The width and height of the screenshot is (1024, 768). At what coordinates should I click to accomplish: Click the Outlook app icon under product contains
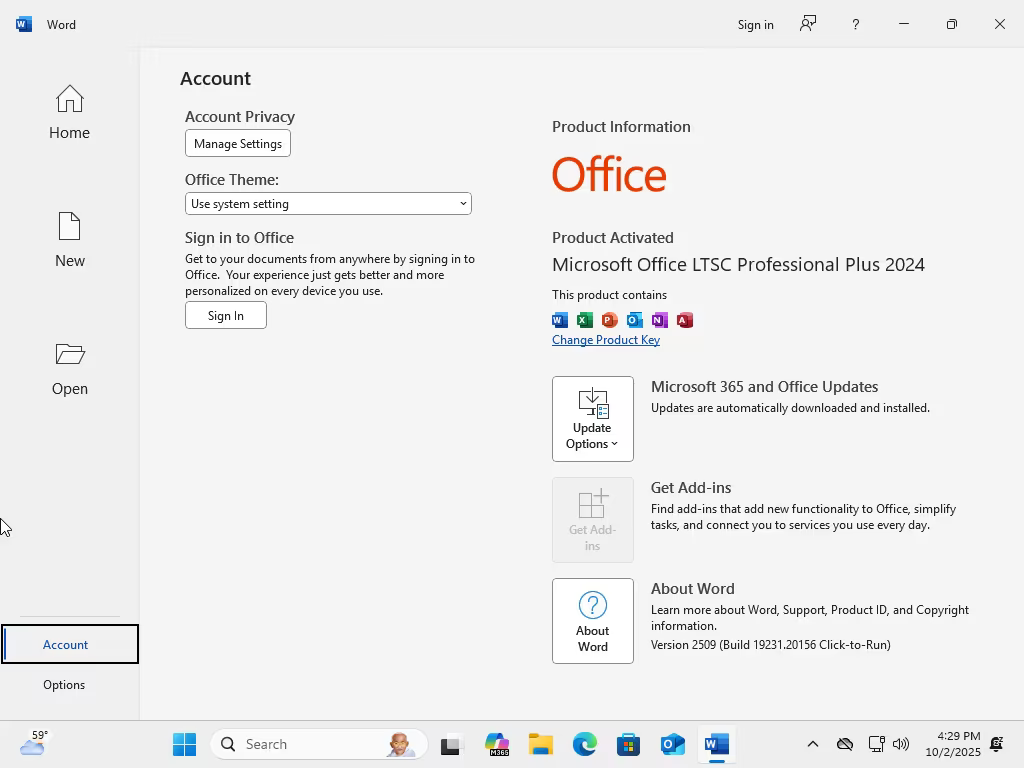point(634,320)
